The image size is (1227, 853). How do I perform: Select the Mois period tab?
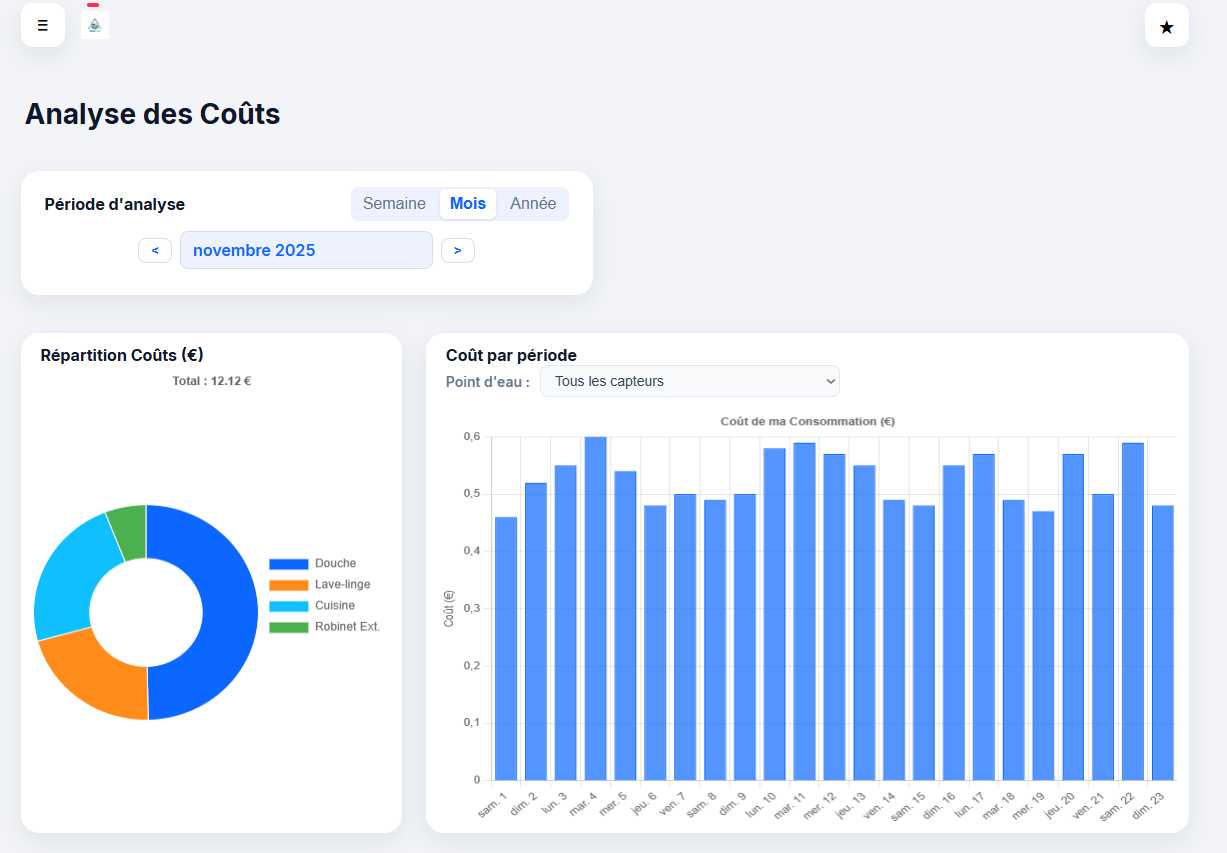(467, 204)
